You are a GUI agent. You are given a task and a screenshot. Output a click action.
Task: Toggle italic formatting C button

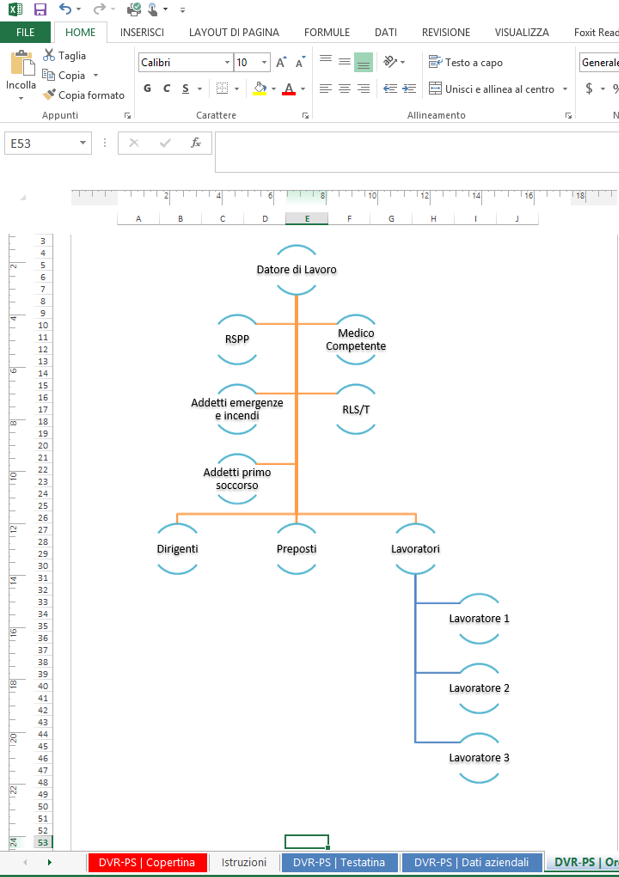click(166, 89)
